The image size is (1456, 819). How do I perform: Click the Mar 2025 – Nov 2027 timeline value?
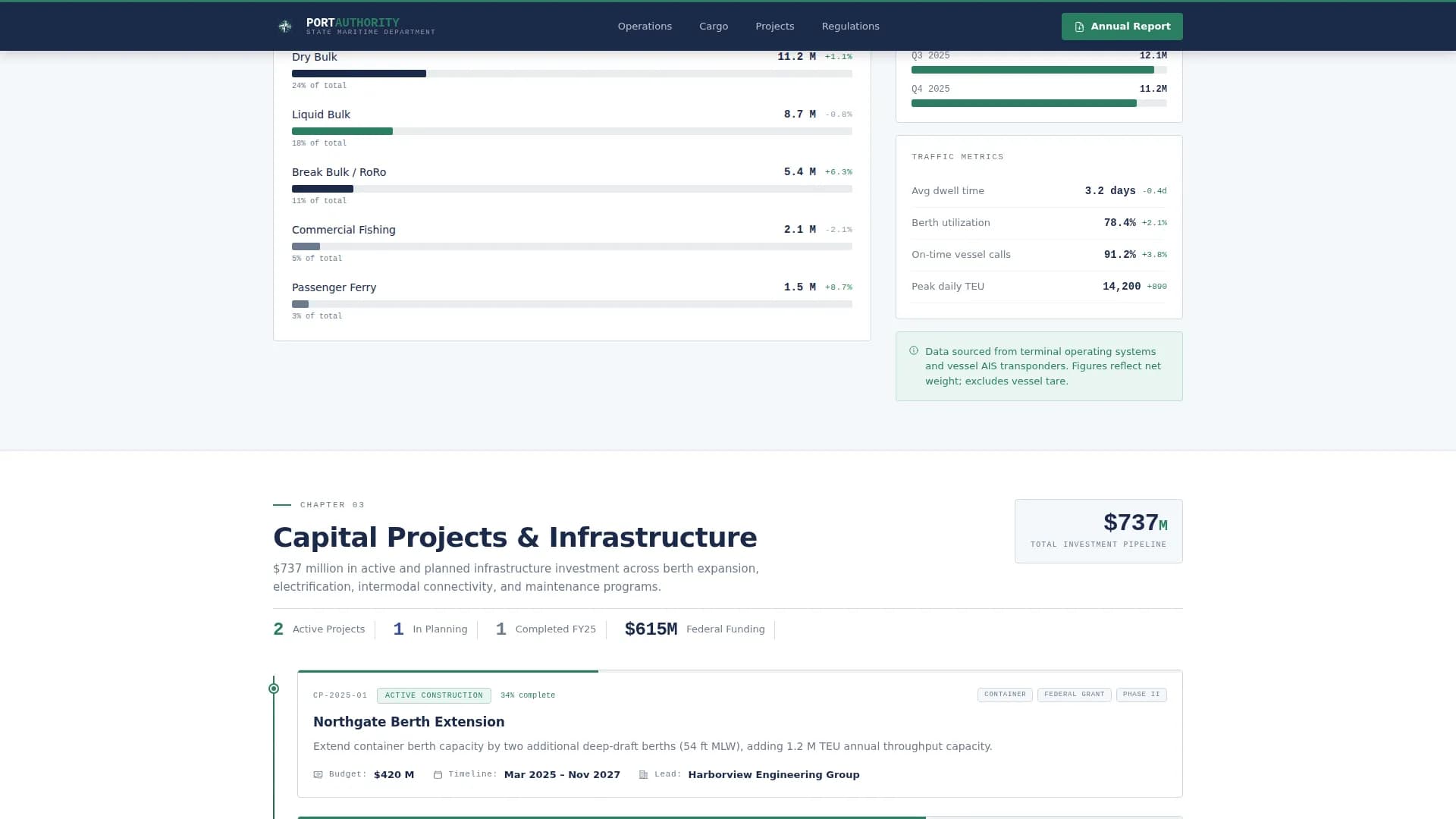562,775
